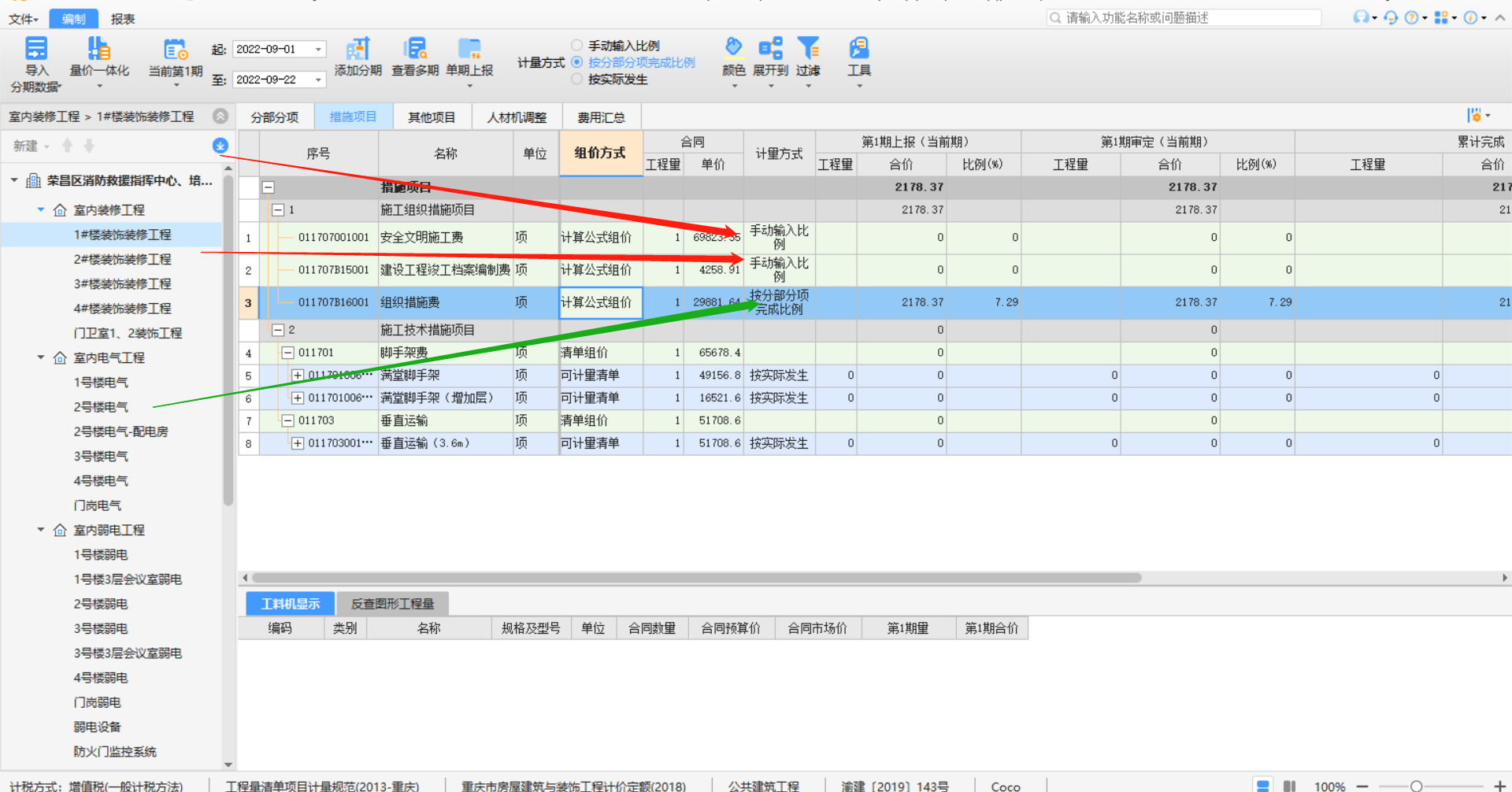Click the 组价方式 column header
Viewport: 1512px width, 792px height.
601,153
